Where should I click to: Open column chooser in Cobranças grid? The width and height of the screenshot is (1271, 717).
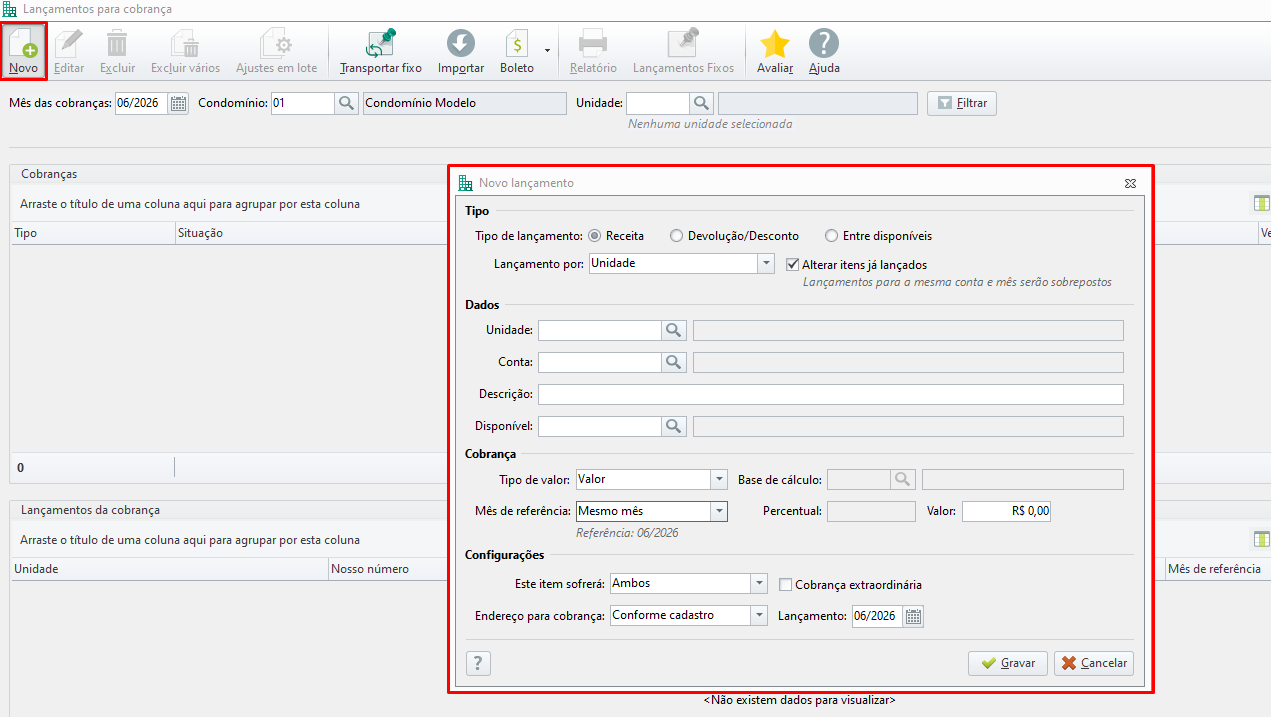(1262, 204)
